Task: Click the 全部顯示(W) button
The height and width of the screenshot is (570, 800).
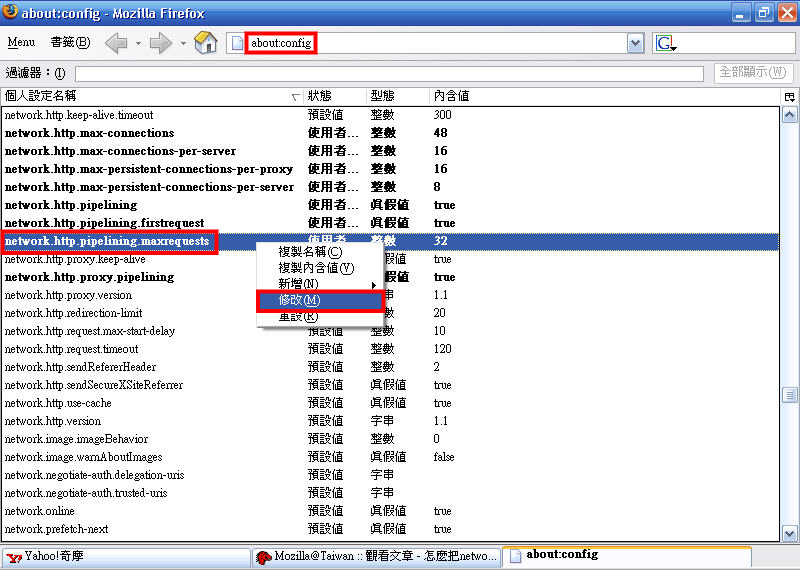Action: pyautogui.click(x=753, y=72)
